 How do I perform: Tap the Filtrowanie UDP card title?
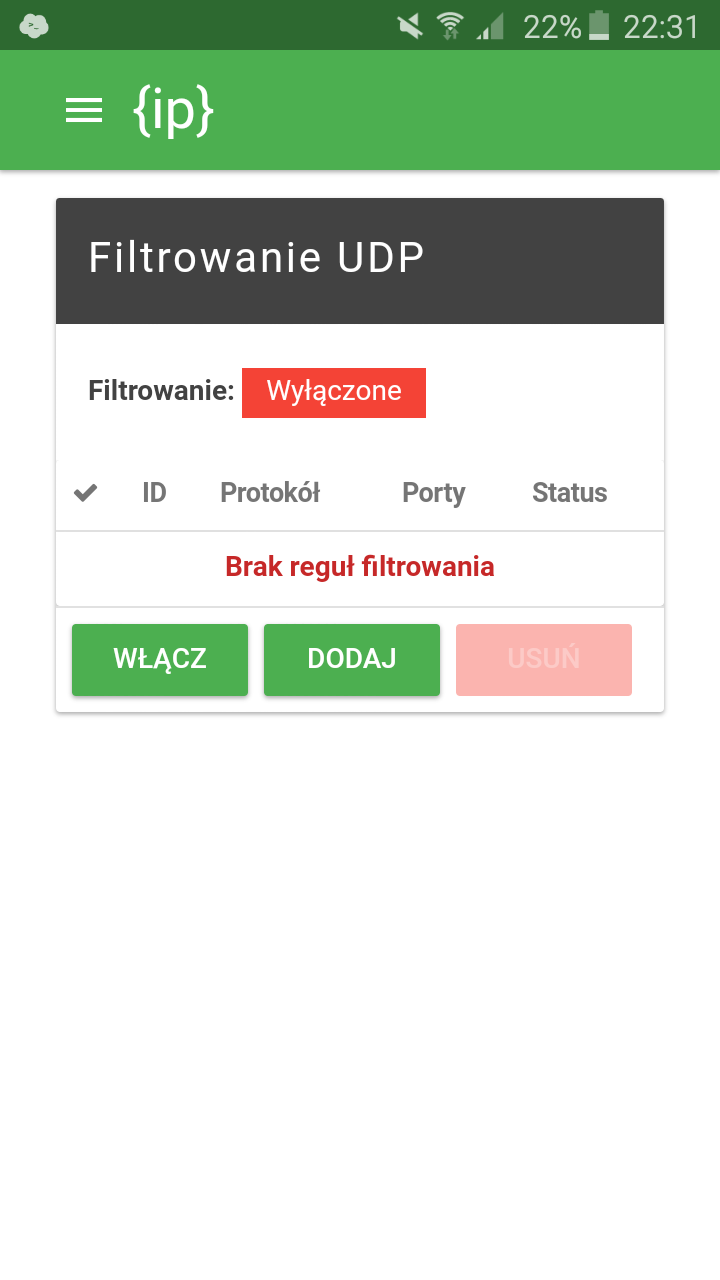point(257,258)
